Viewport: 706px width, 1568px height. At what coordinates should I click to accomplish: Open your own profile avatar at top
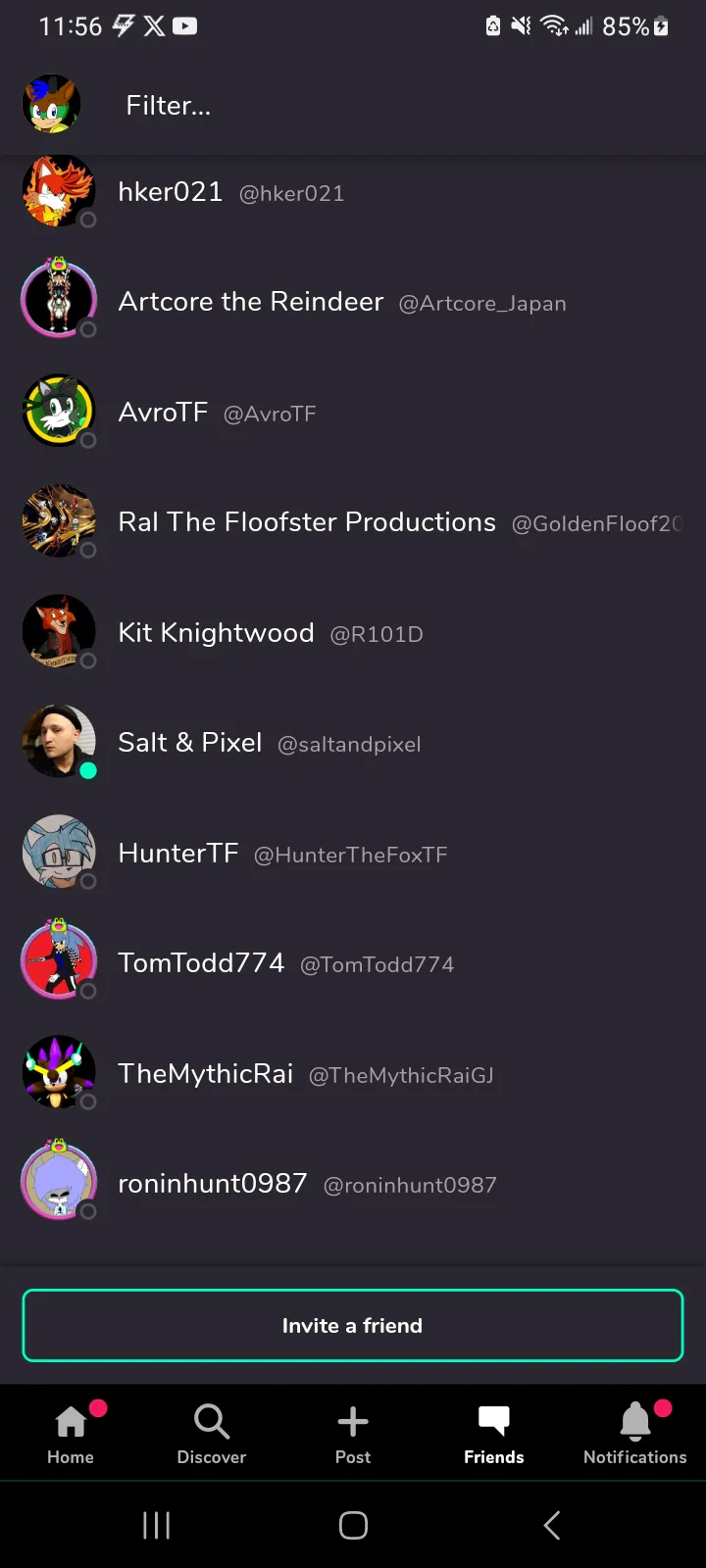51,104
